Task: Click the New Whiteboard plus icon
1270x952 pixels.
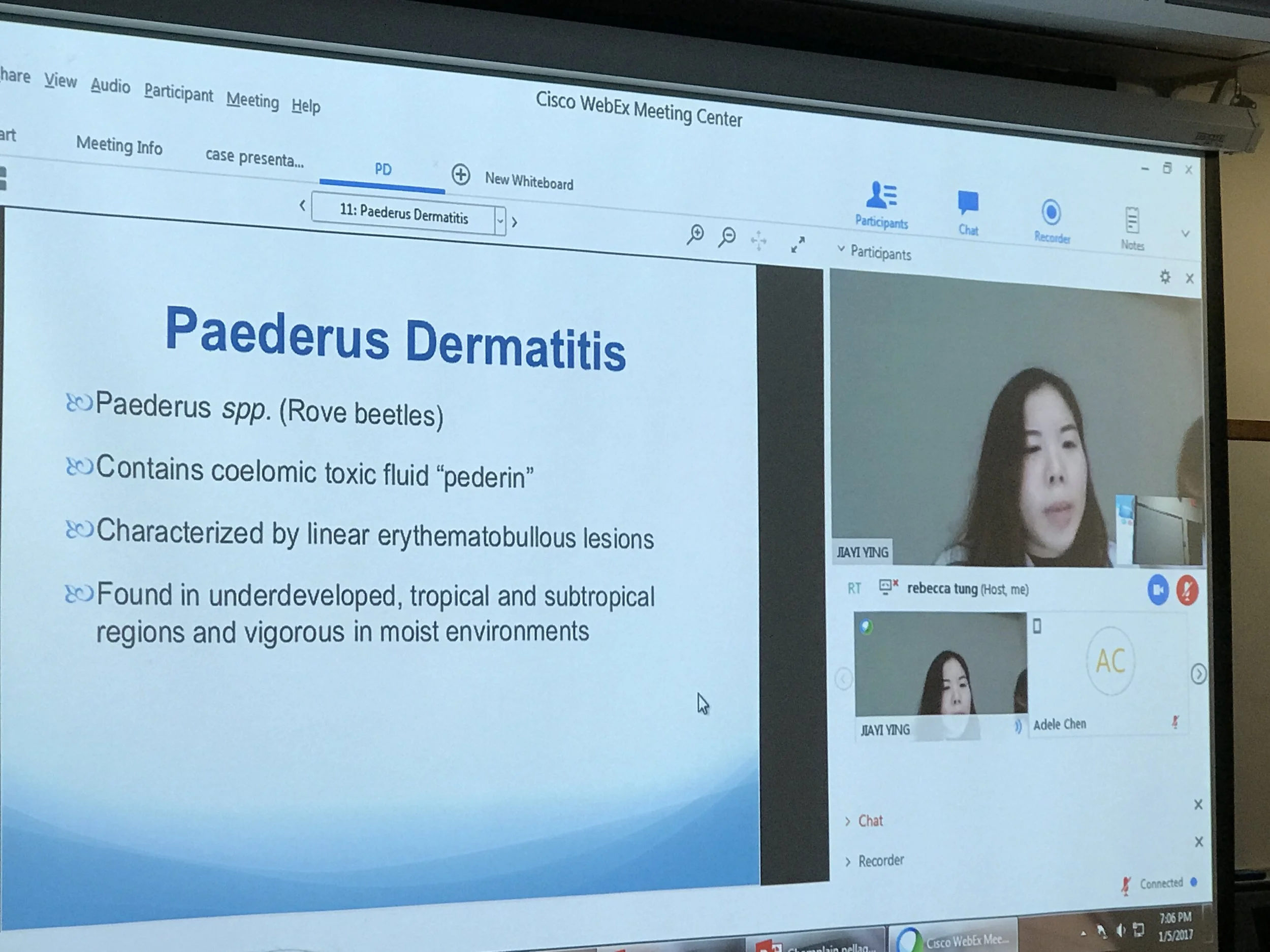Action: pos(460,175)
